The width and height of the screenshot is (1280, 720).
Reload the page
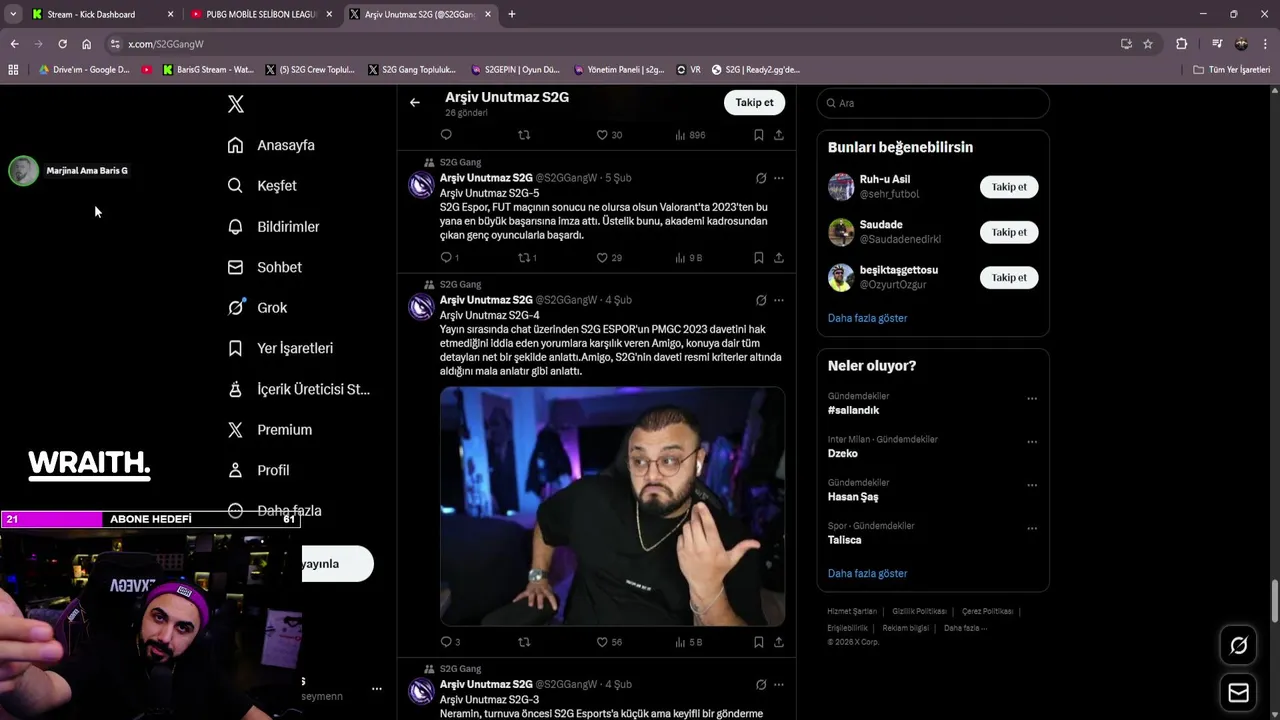coord(62,44)
